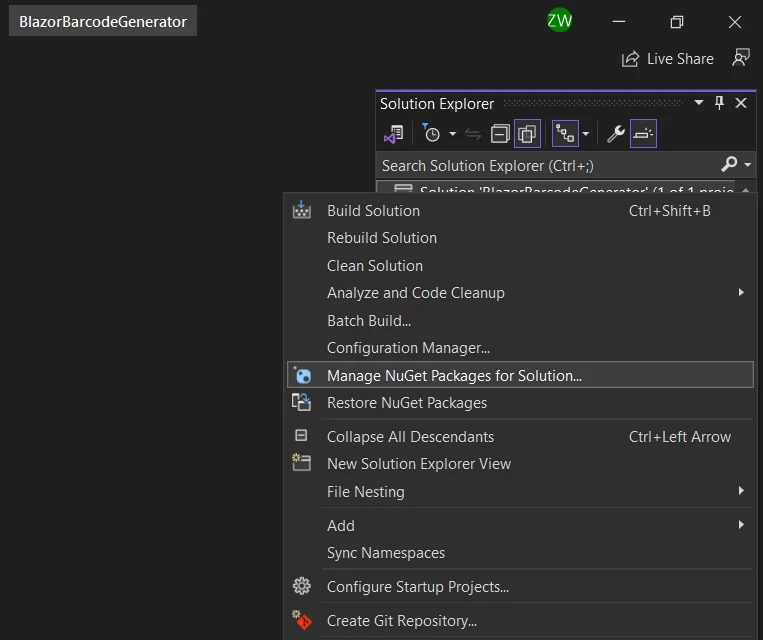Toggle the Show All Files button
Image resolution: width=763 pixels, height=640 pixels.
click(x=527, y=134)
